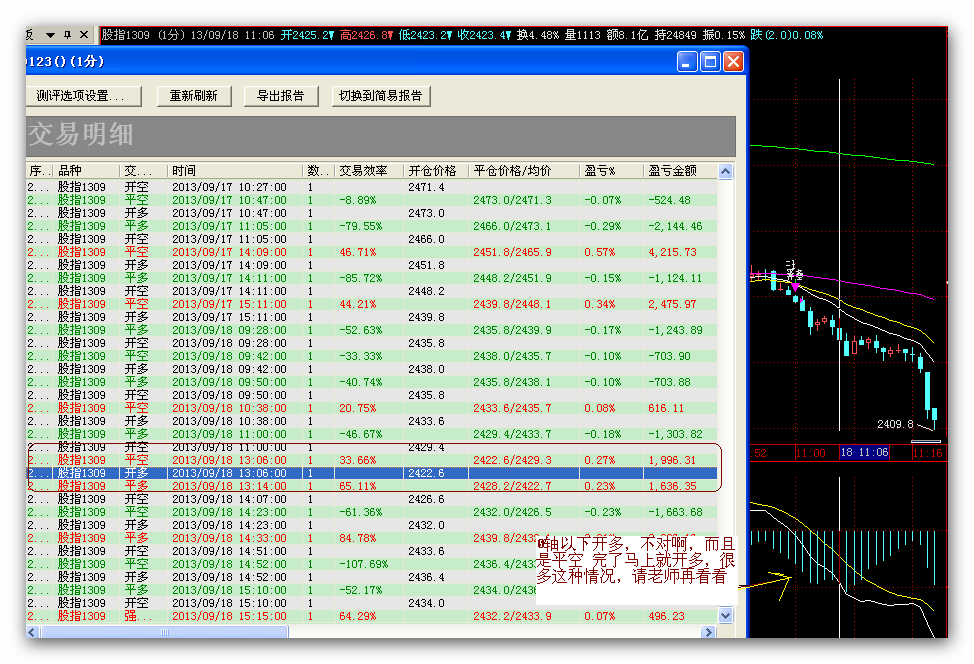Viewport: 974px width, 664px height.
Task: Click the 2438.0 open price cell
Action: [426, 369]
